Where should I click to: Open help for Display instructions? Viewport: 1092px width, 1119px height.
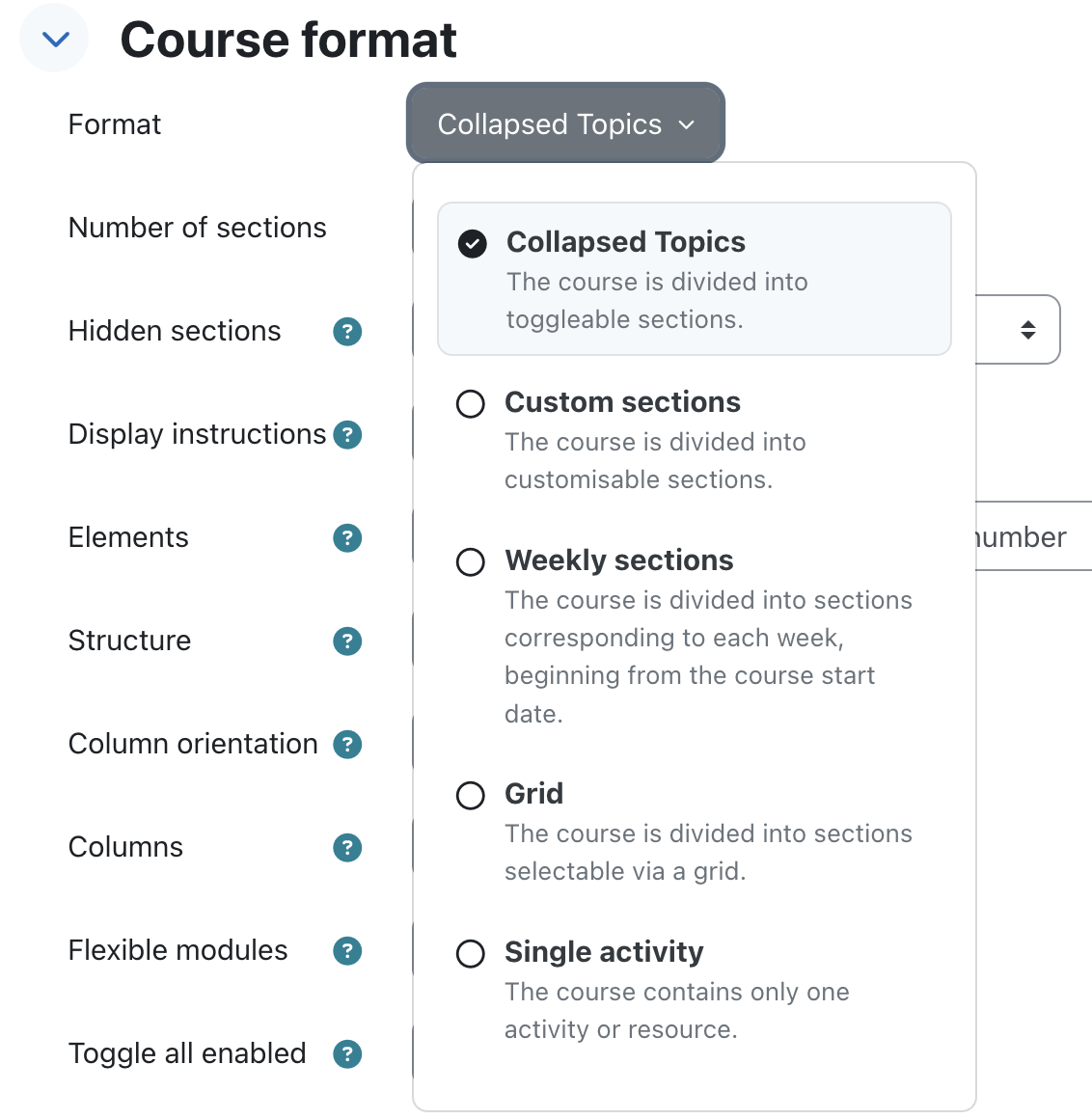(x=346, y=435)
